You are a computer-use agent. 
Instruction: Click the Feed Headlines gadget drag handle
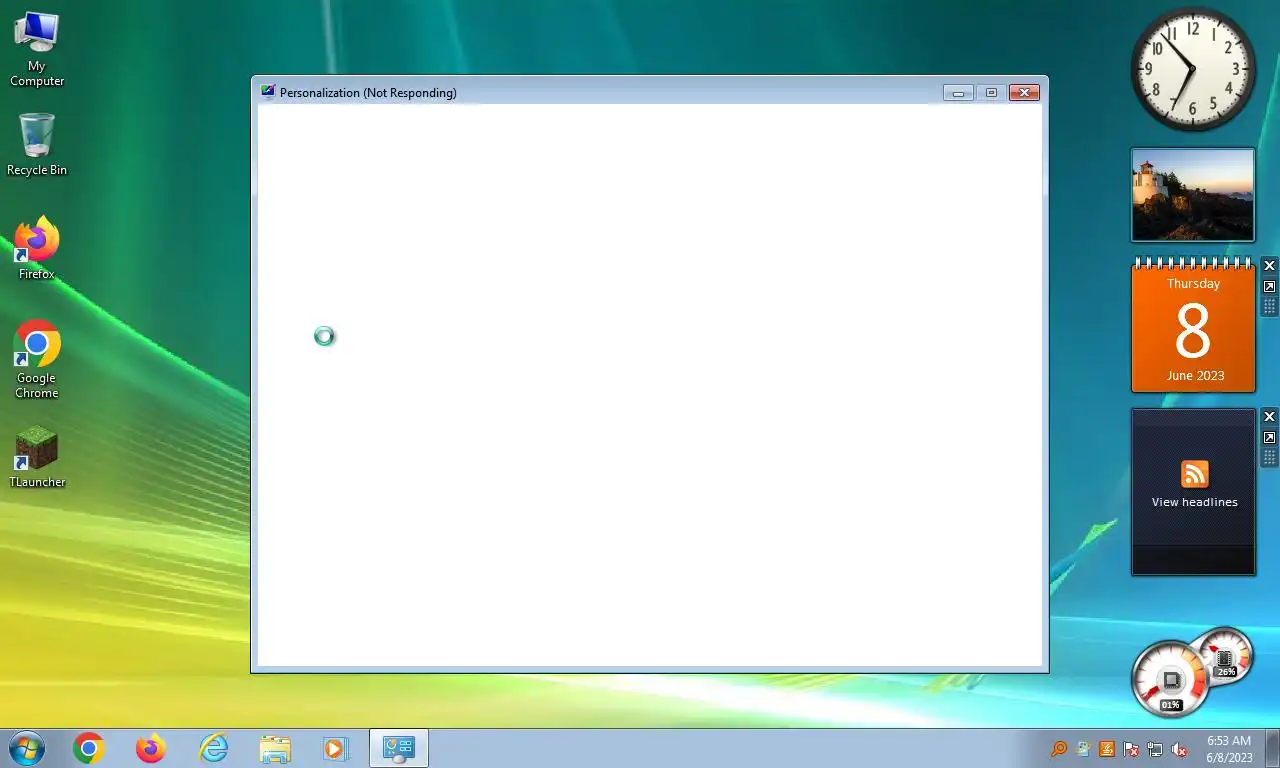point(1269,458)
